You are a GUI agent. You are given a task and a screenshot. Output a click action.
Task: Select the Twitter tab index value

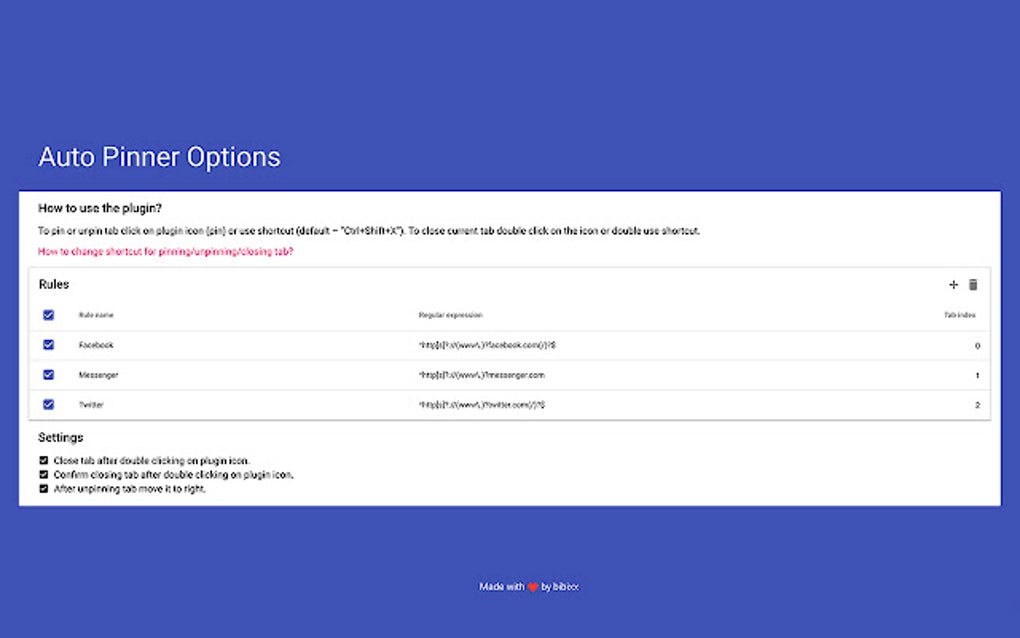pyautogui.click(x=975, y=404)
